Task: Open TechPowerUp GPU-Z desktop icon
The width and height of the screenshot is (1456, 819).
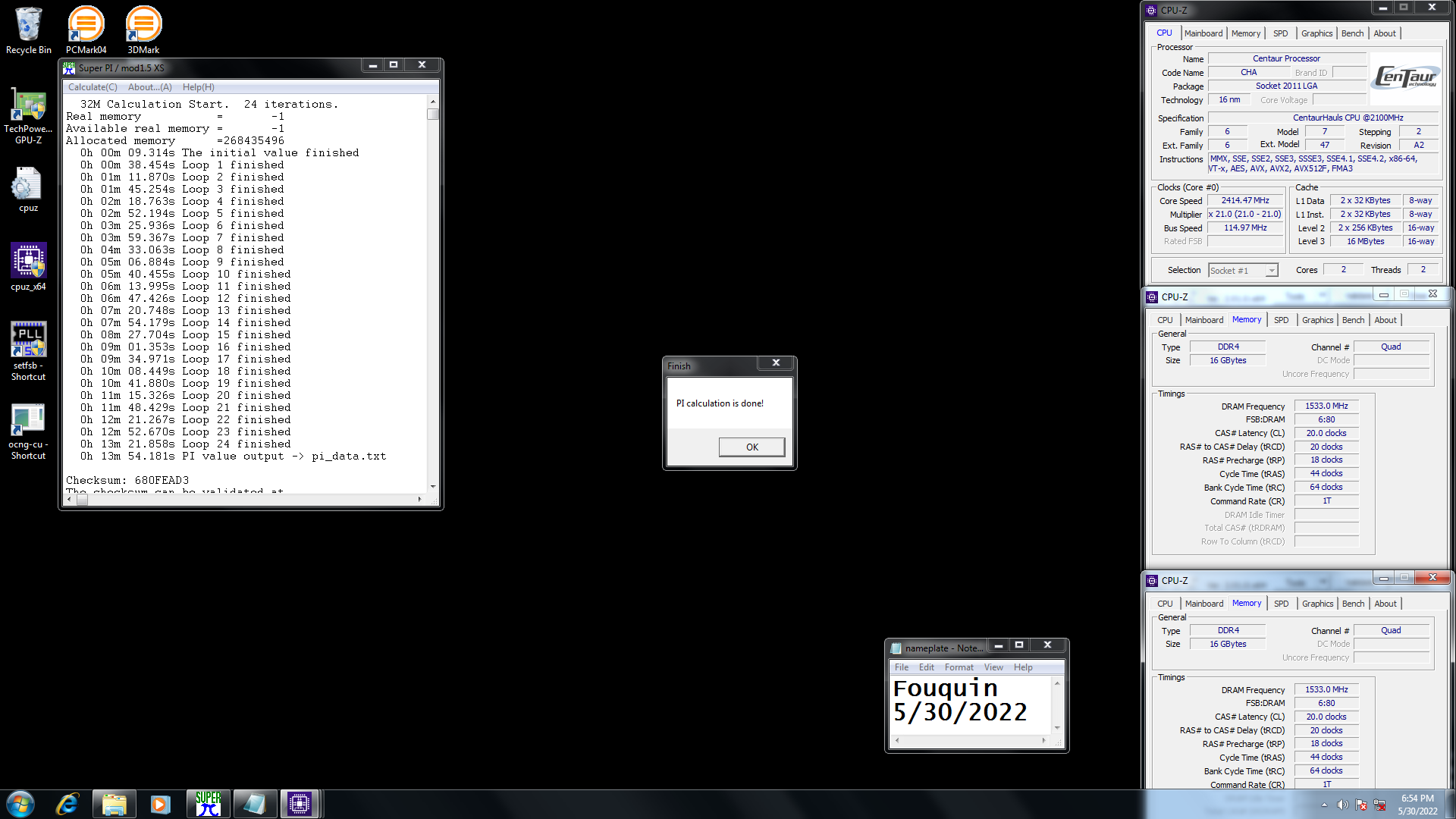Action: pos(29,115)
